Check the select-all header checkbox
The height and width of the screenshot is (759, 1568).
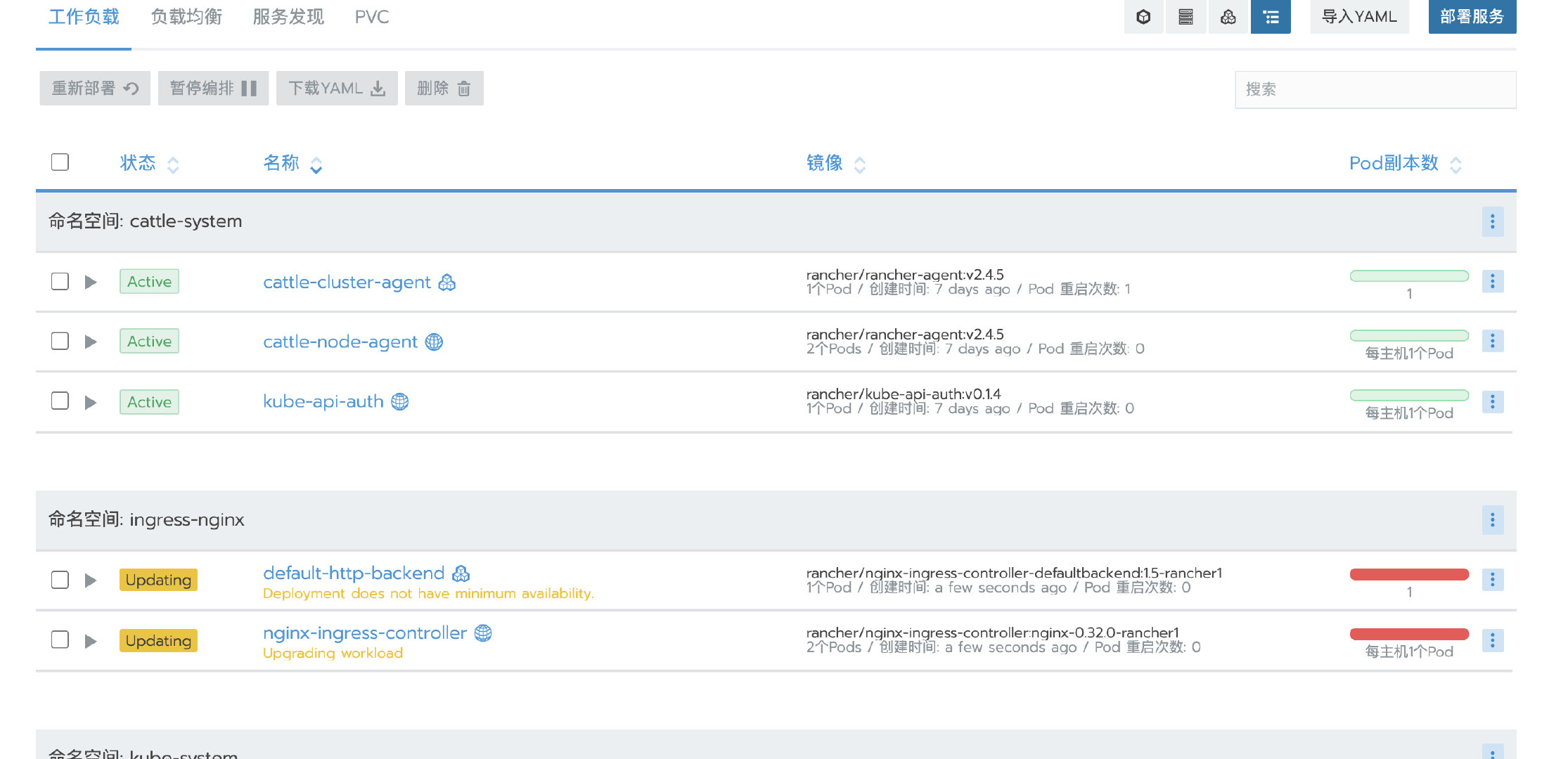coord(60,162)
